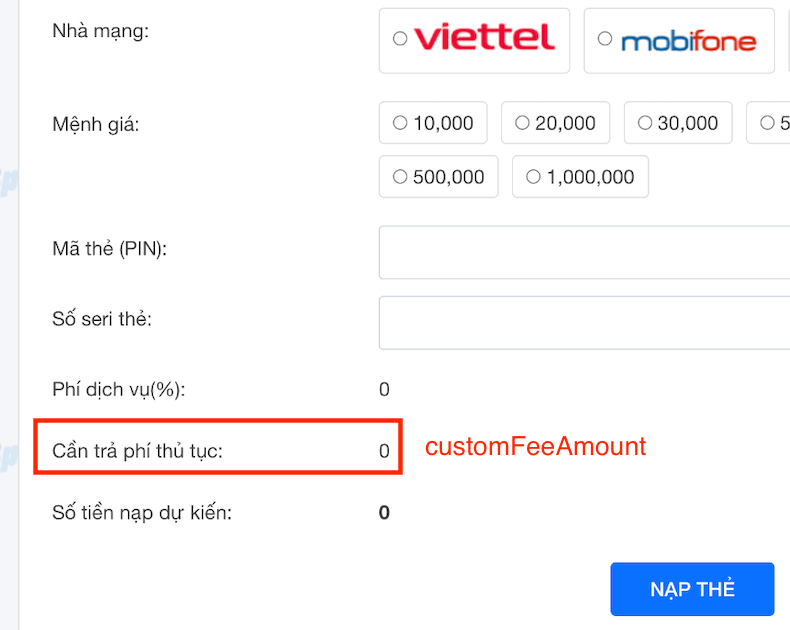Click the "Mã thẻ (PIN):" label
The height and width of the screenshot is (630, 790).
point(109,249)
